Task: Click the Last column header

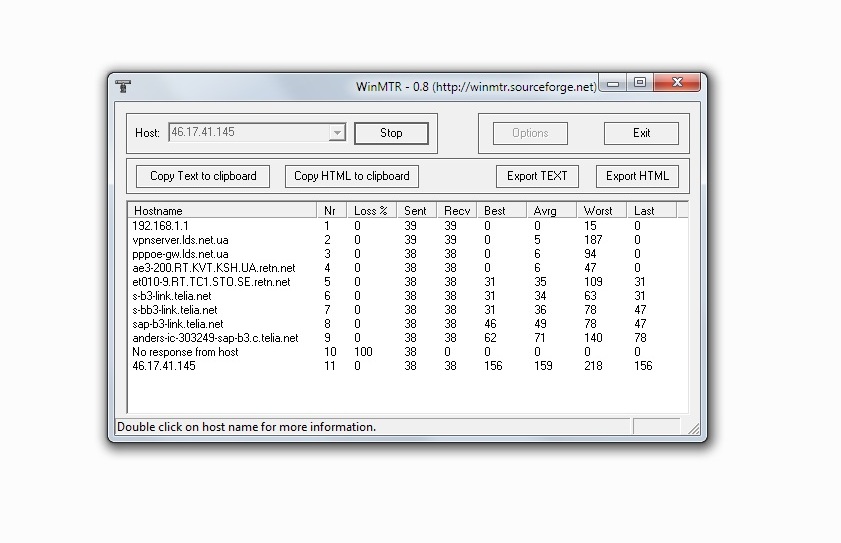Action: coord(651,210)
